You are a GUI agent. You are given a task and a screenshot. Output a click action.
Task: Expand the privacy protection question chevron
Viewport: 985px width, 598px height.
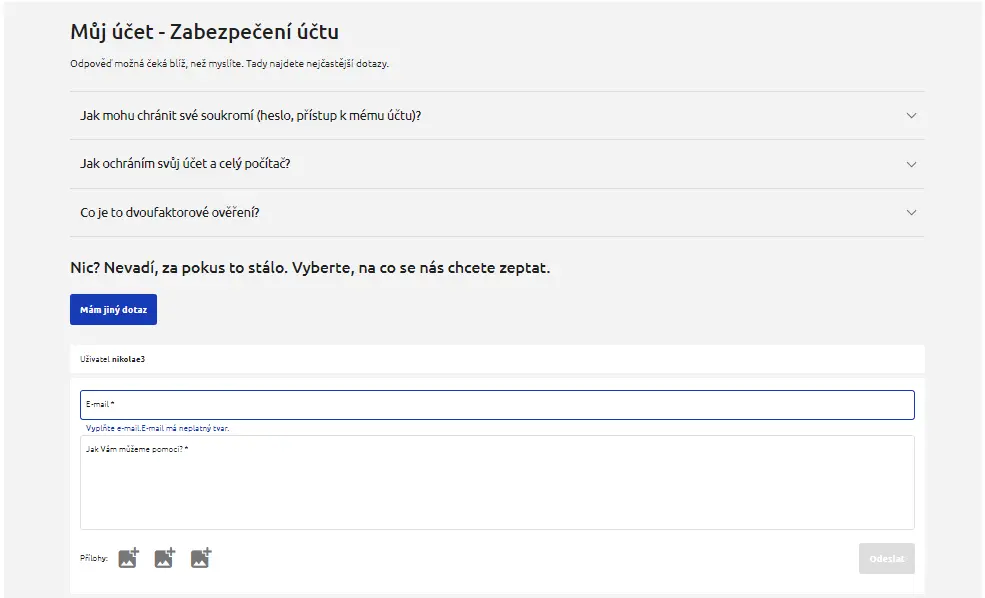click(x=912, y=116)
